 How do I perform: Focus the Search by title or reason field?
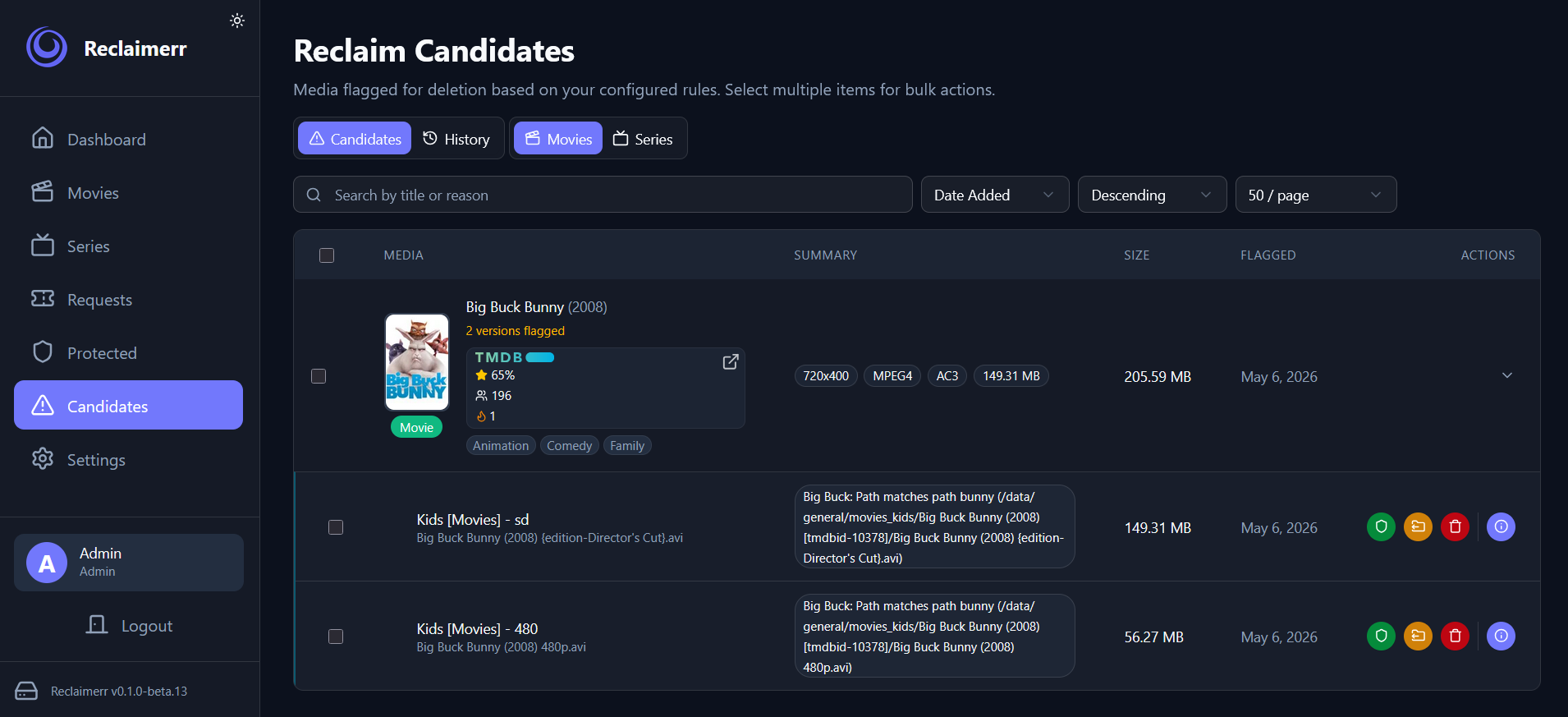[603, 195]
